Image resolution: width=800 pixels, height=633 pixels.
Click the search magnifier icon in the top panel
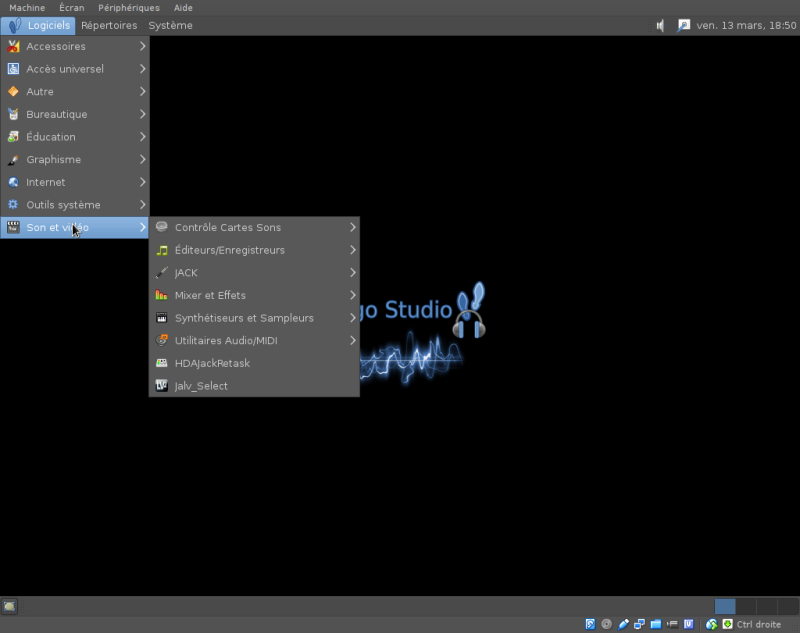pyautogui.click(x=684, y=26)
